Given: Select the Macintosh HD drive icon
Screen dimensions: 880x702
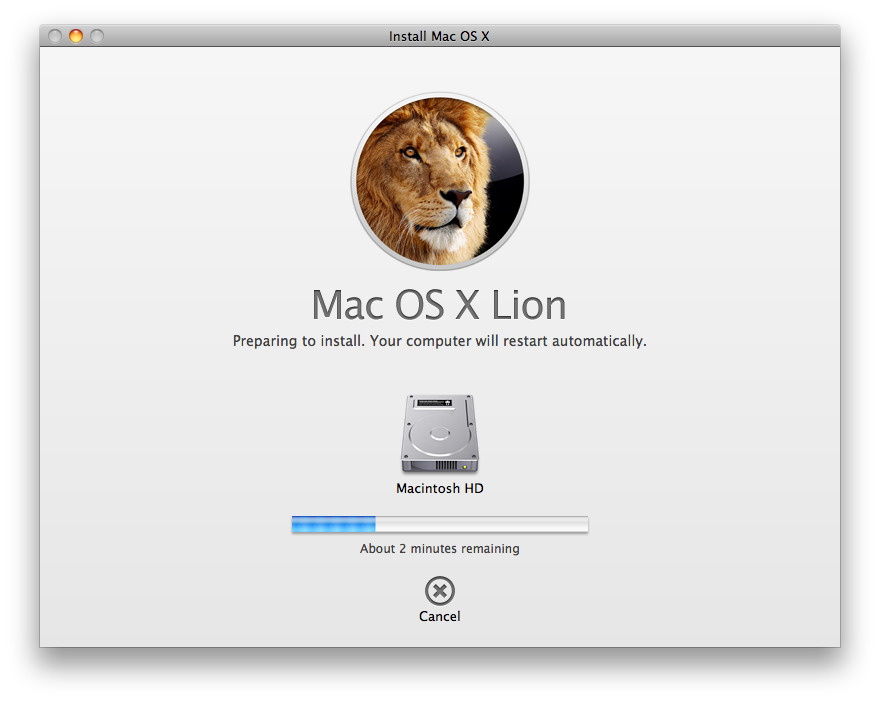Looking at the screenshot, I should 439,434.
